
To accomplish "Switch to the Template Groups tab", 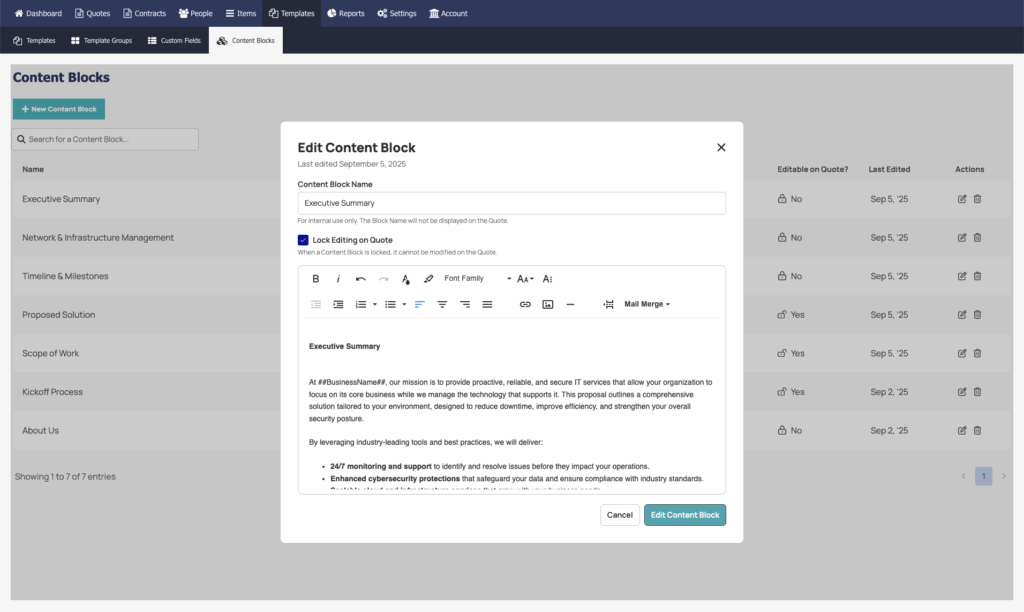I will coord(101,41).
